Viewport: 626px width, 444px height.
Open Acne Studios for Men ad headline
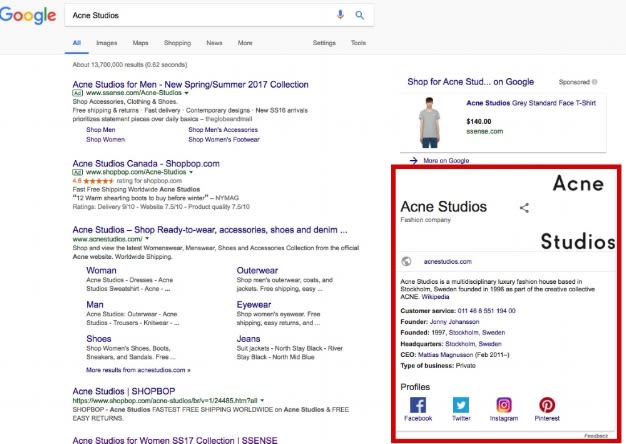point(190,84)
